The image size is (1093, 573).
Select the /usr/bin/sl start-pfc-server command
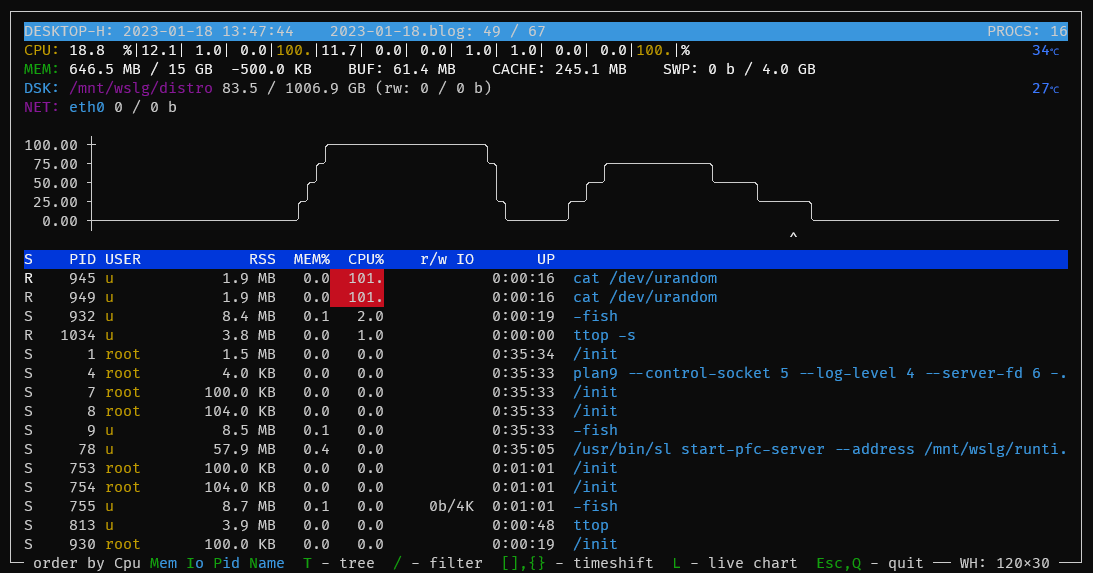coord(820,449)
